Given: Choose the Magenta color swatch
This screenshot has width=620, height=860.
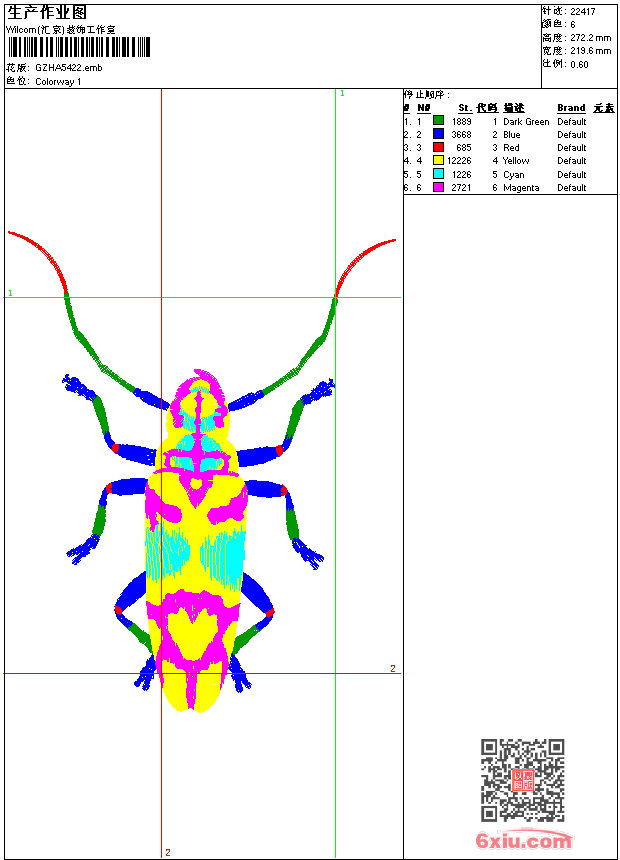Looking at the screenshot, I should [438, 187].
